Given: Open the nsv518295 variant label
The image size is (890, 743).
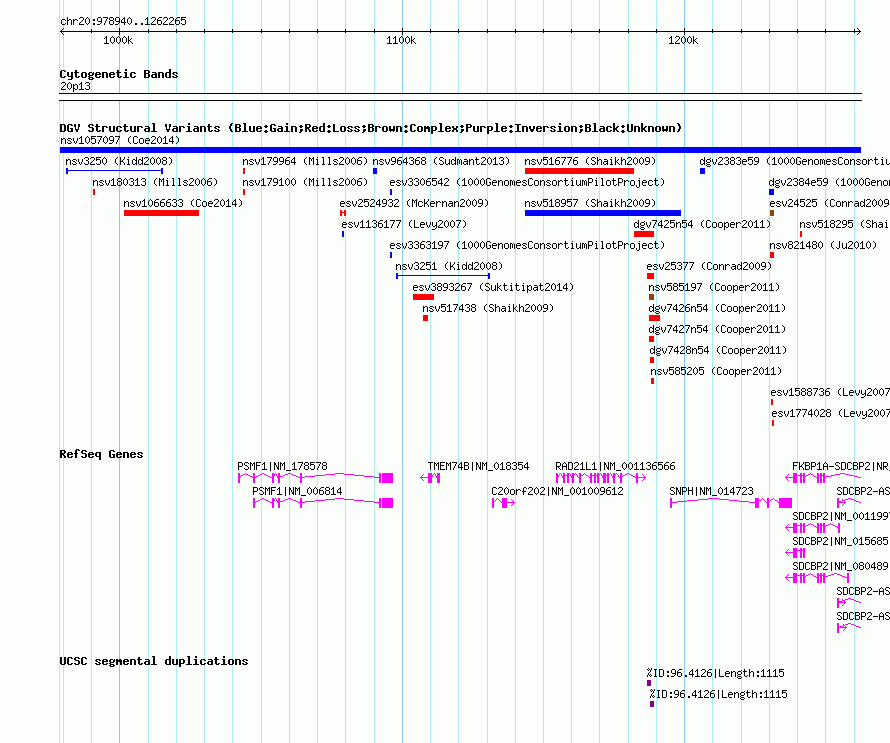Looking at the screenshot, I should coord(844,224).
